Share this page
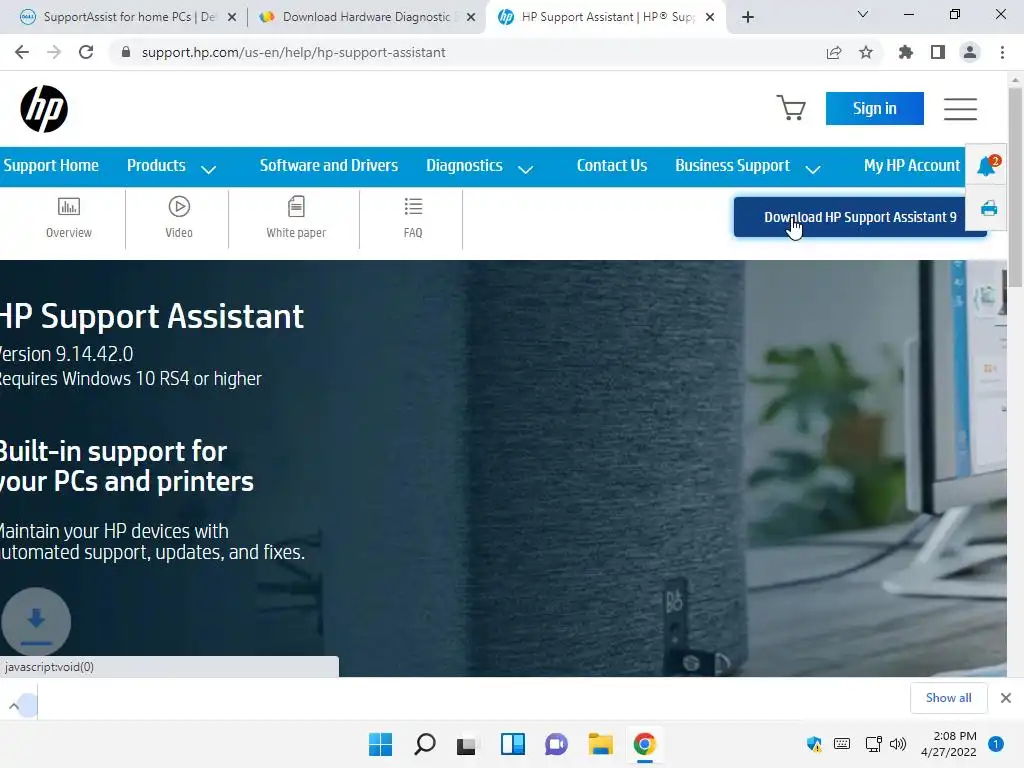The height and width of the screenshot is (768, 1024). click(x=834, y=52)
